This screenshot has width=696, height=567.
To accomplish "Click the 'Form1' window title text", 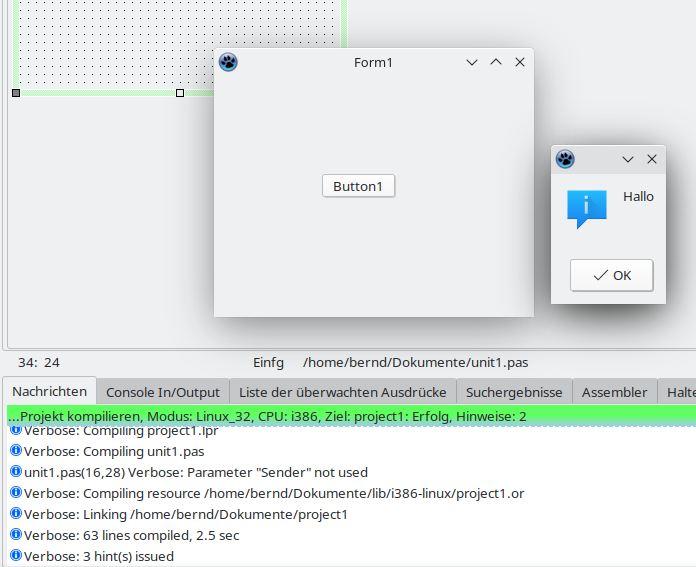I will click(x=373, y=63).
